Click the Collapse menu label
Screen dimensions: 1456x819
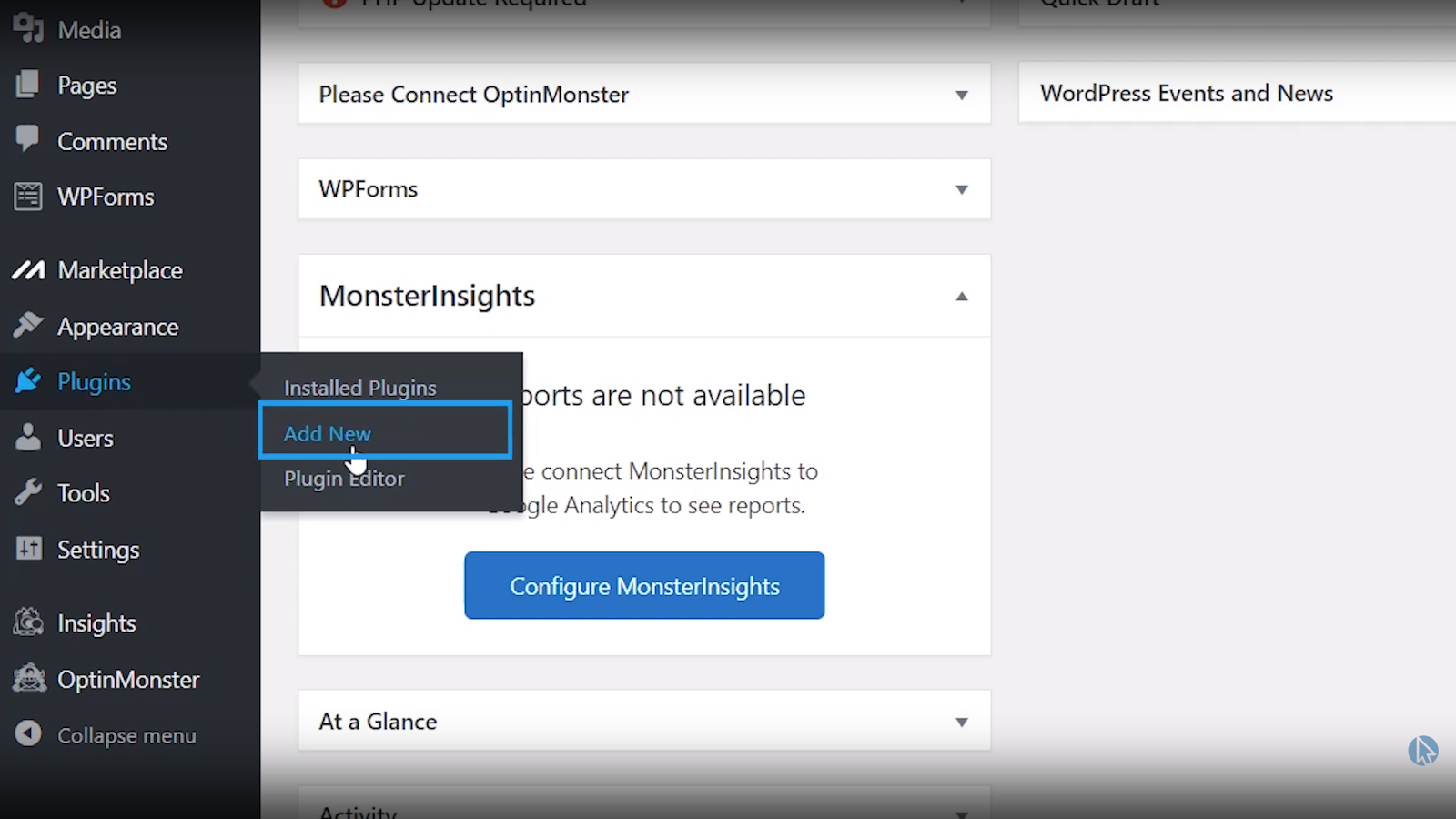click(x=126, y=735)
